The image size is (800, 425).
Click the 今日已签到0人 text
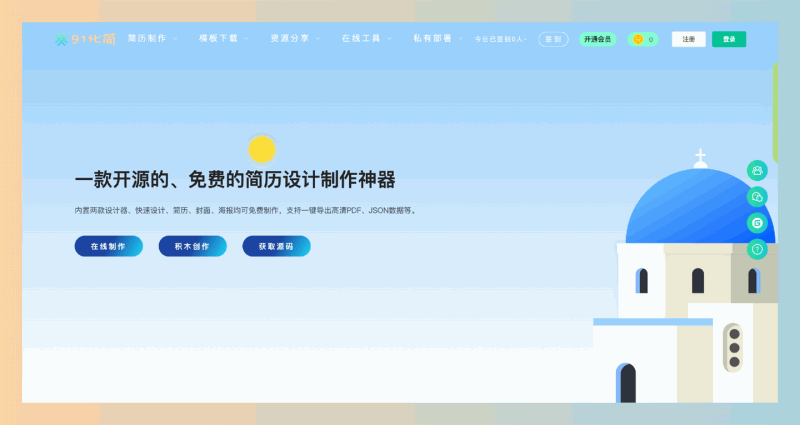coord(499,39)
